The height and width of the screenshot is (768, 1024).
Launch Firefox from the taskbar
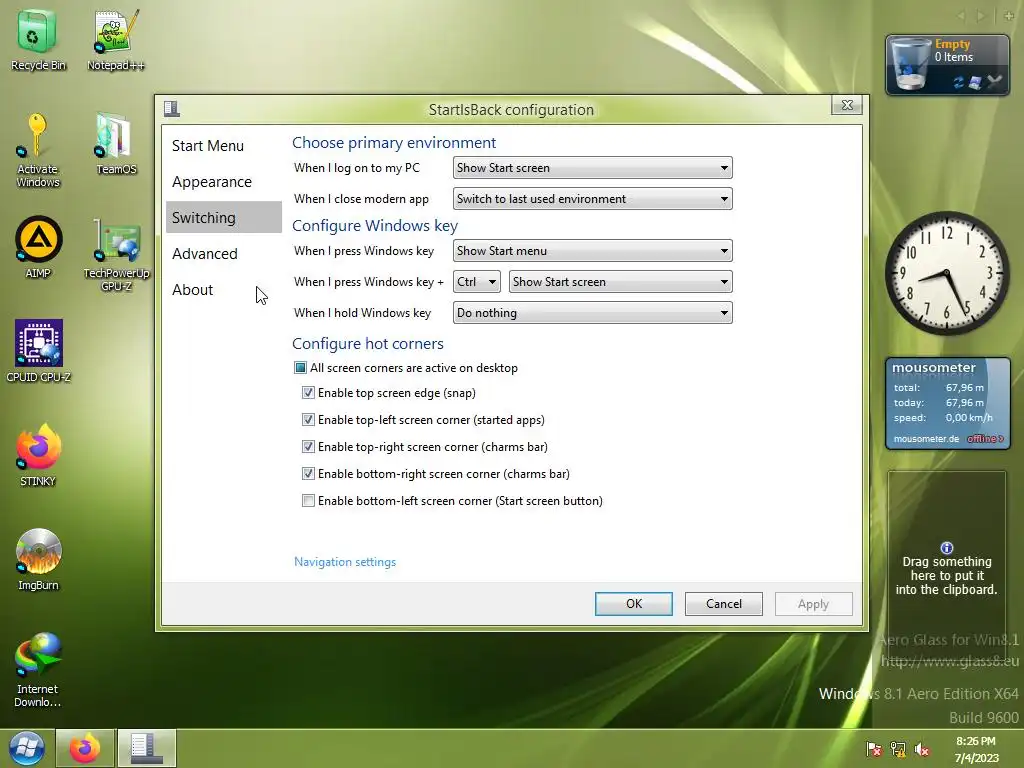[85, 748]
